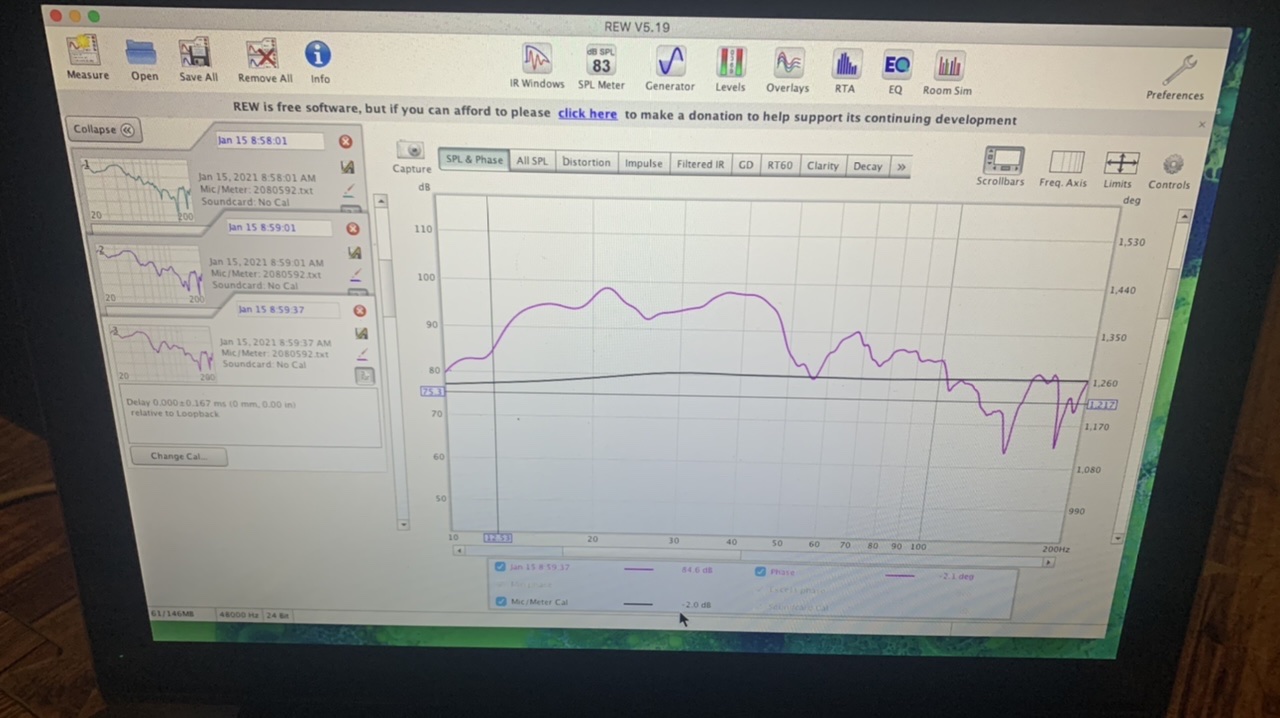This screenshot has height=718, width=1280.
Task: Open the RTA analyzer
Action: click(845, 68)
